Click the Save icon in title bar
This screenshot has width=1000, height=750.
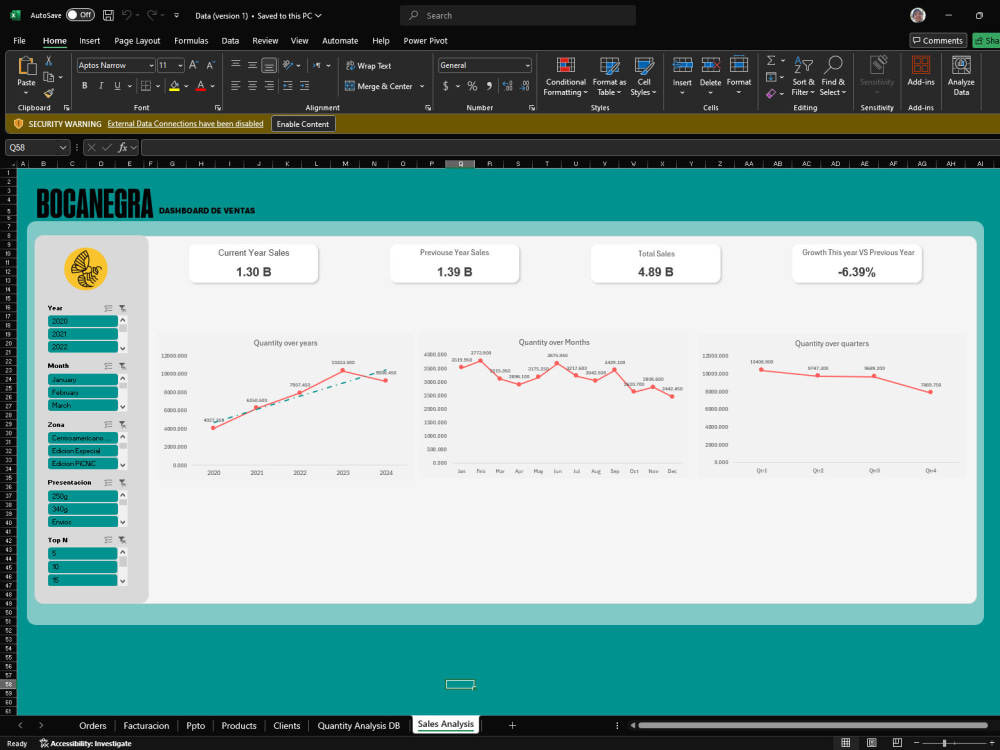coord(108,15)
